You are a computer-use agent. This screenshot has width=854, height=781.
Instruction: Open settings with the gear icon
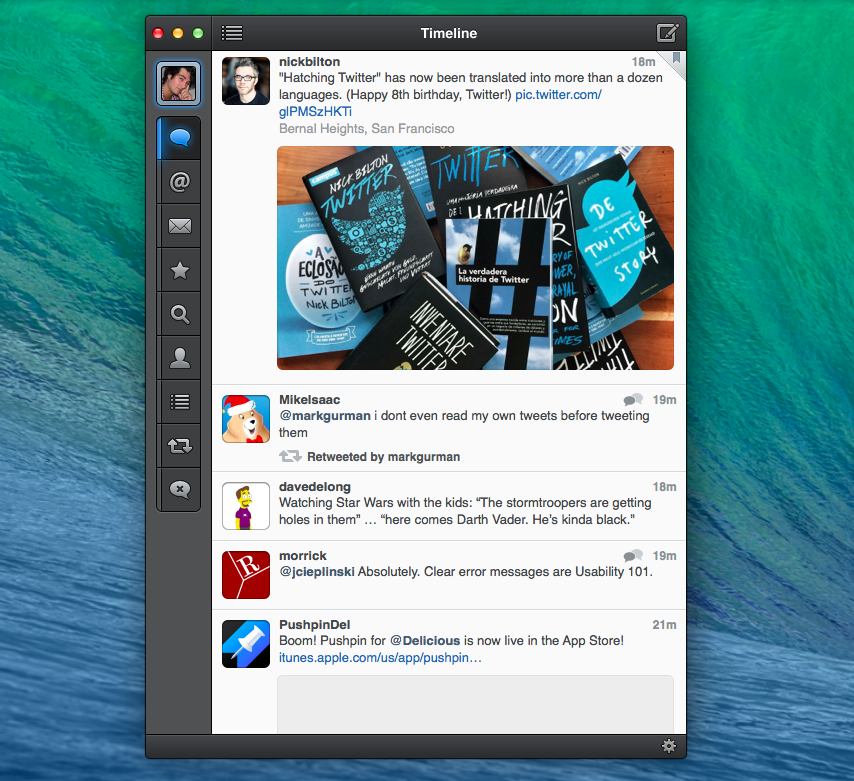tap(668, 746)
